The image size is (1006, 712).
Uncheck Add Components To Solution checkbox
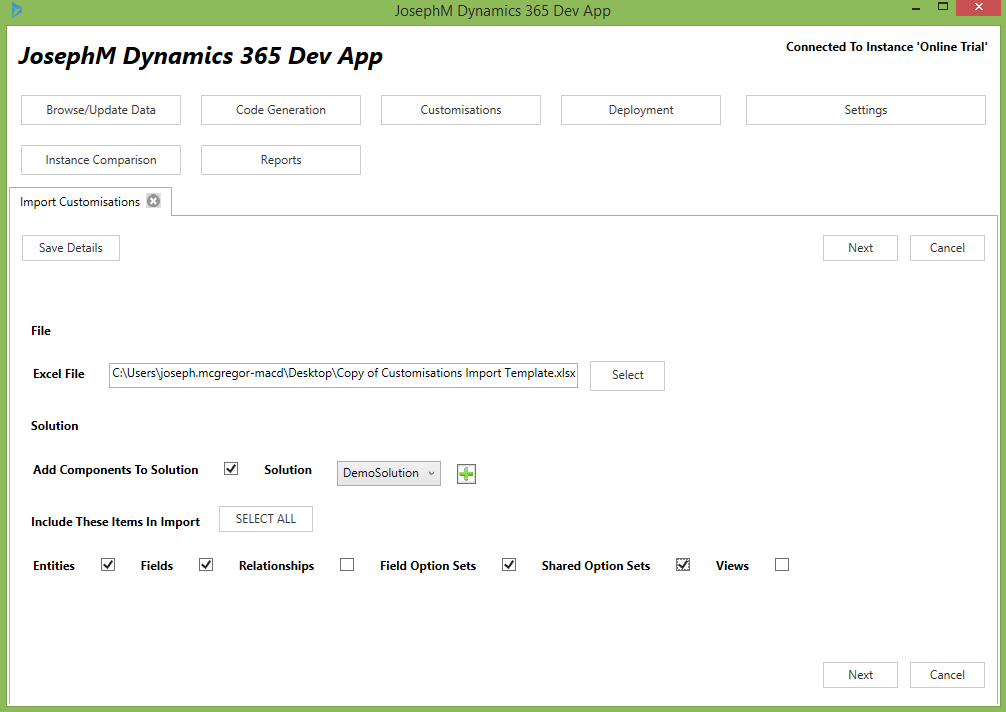click(x=231, y=469)
